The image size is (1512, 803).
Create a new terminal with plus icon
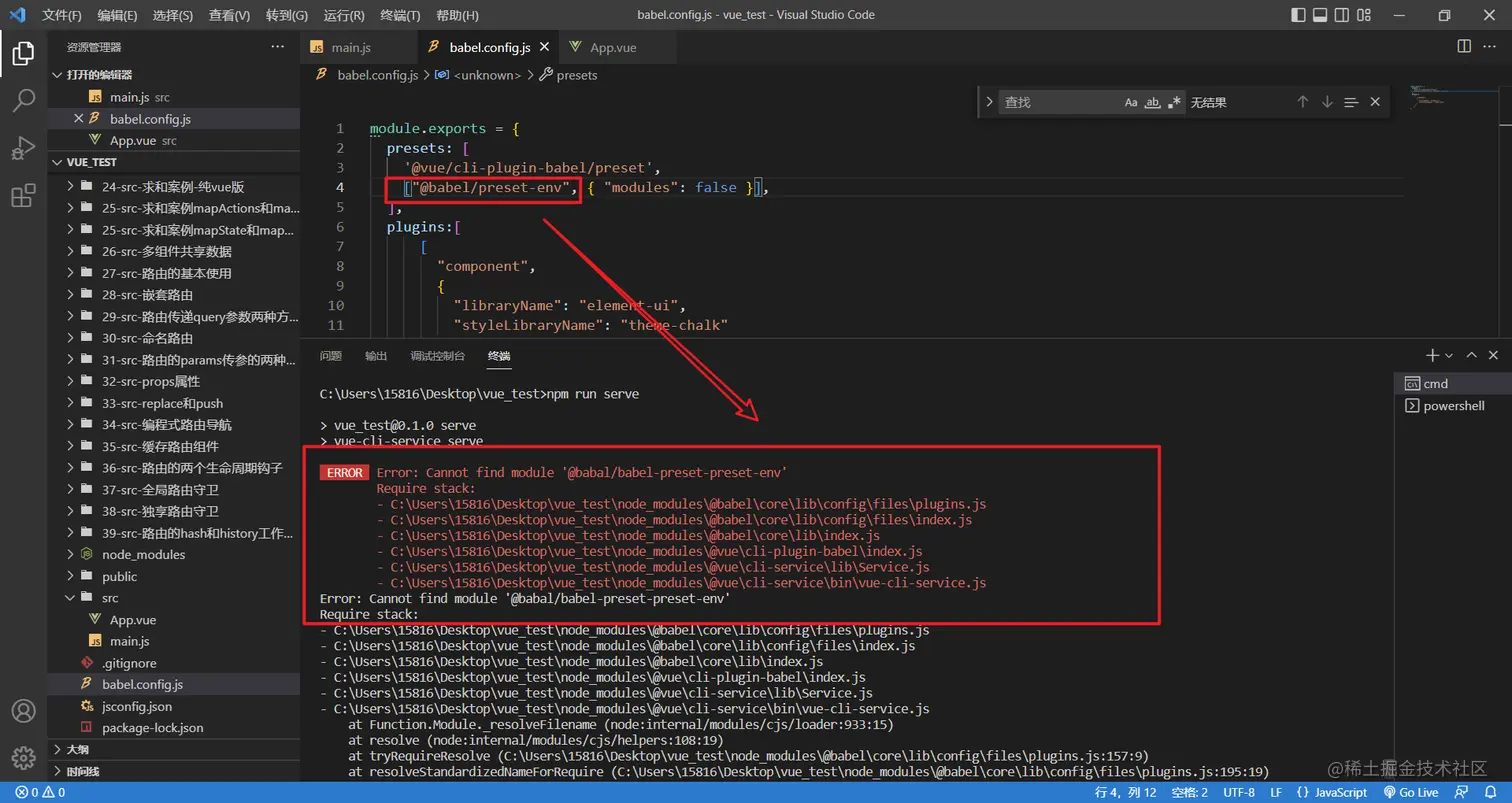[x=1432, y=355]
